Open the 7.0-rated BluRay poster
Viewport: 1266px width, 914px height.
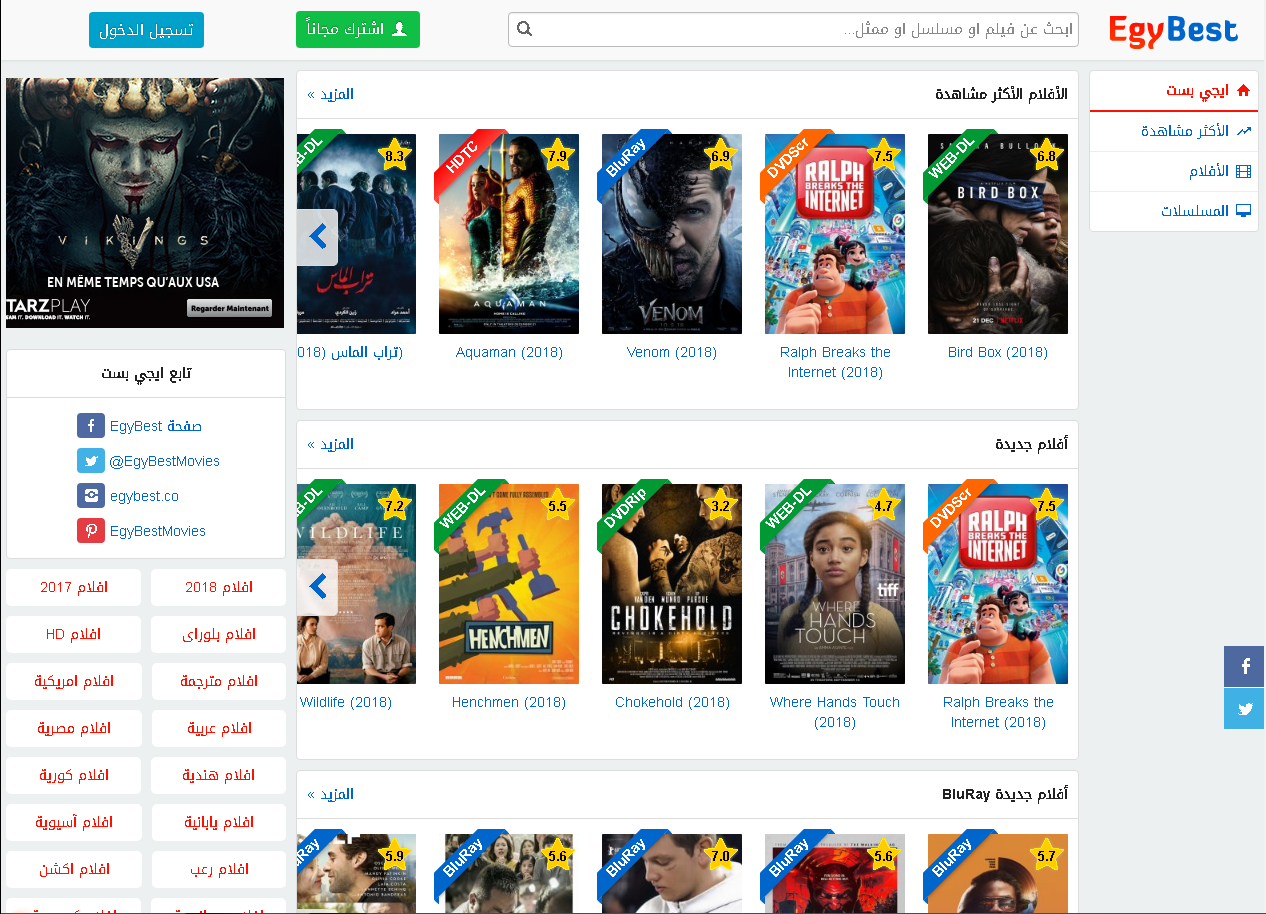pos(672,872)
